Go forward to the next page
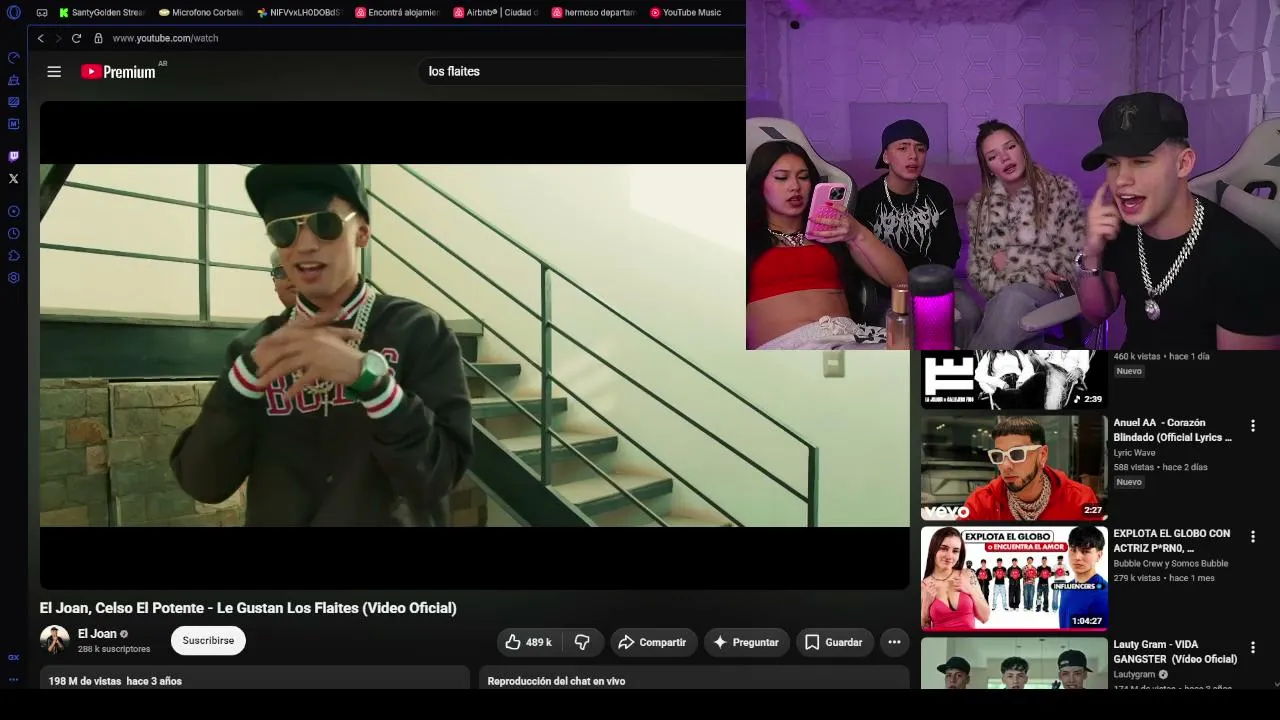 (x=58, y=38)
